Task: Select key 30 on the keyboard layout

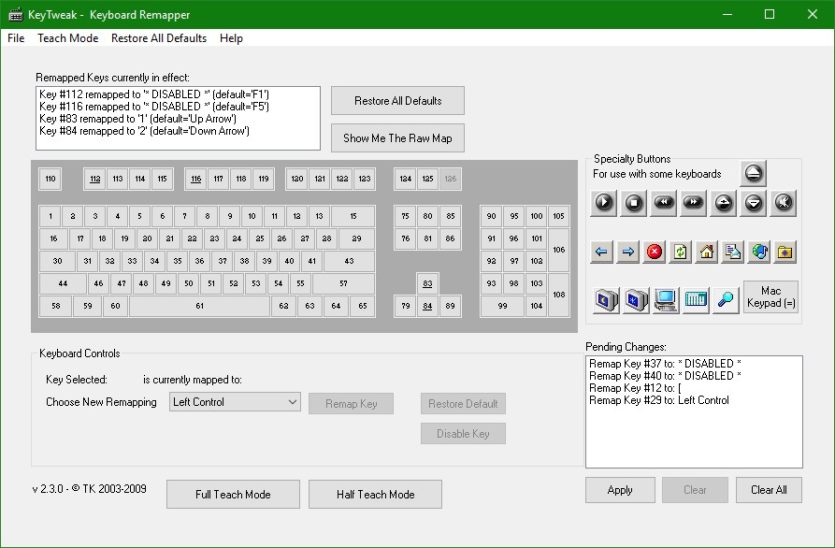Action: point(58,261)
